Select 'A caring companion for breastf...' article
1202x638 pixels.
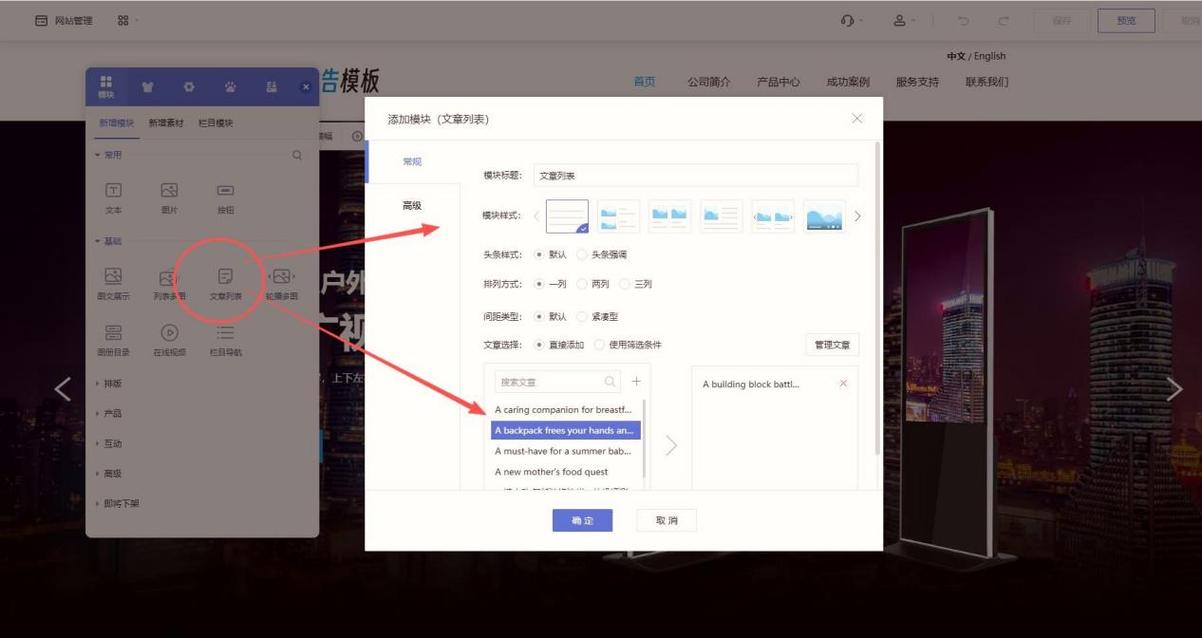click(x=564, y=410)
